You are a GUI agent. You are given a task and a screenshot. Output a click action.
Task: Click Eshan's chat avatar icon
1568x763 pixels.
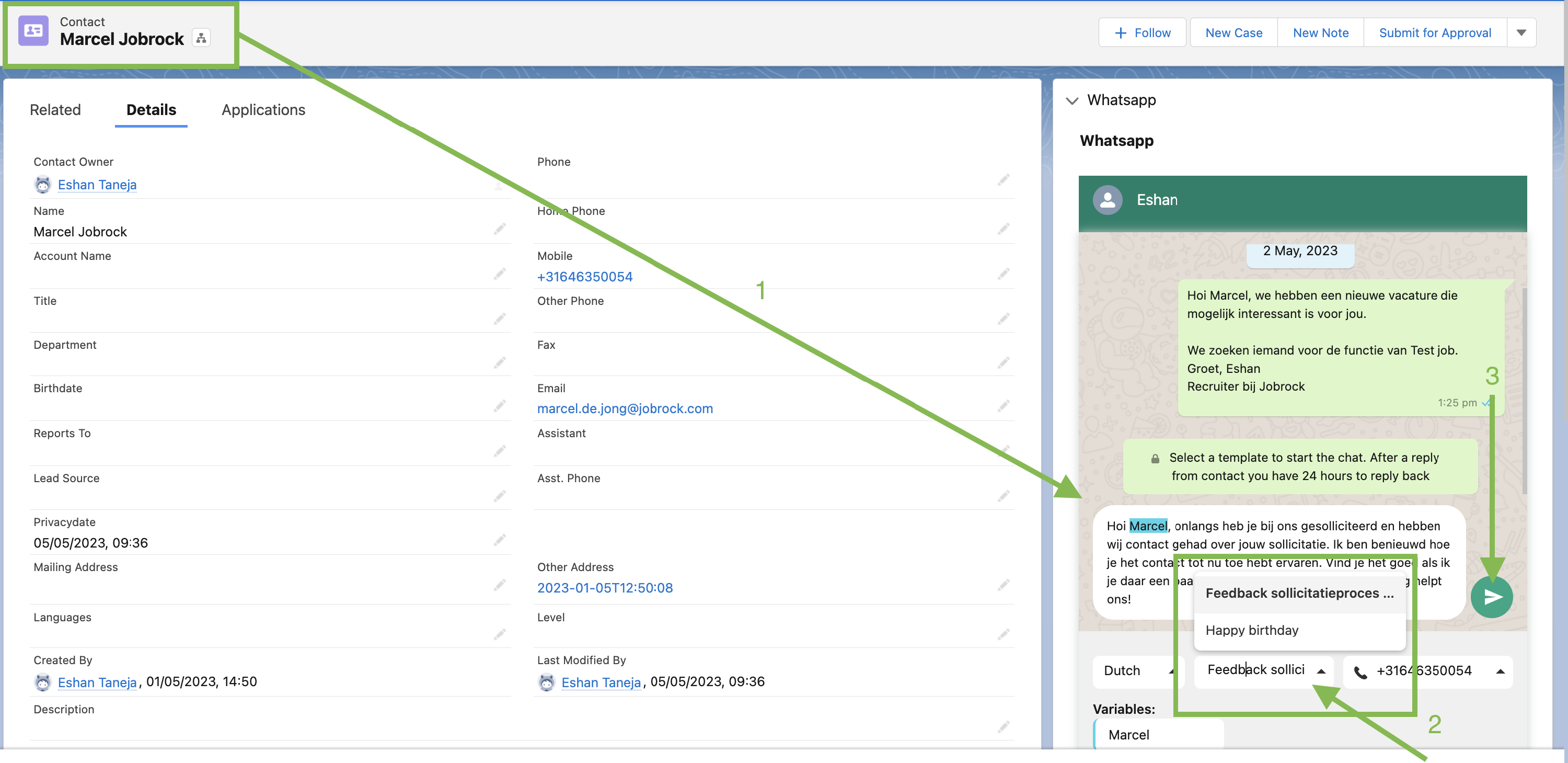[1107, 200]
